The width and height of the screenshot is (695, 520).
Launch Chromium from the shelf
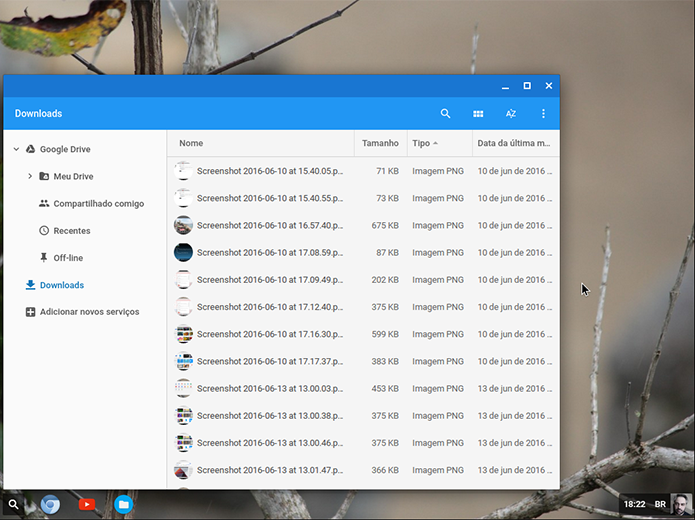[x=50, y=504]
